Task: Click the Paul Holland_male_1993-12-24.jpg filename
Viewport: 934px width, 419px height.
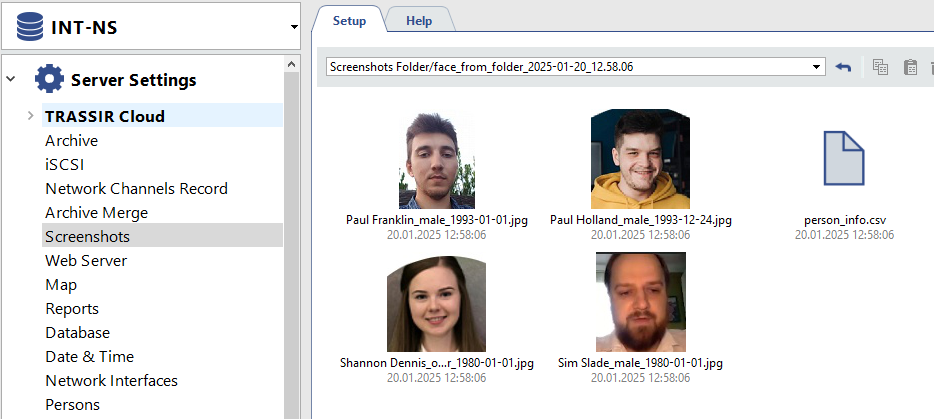Action: tap(640, 220)
